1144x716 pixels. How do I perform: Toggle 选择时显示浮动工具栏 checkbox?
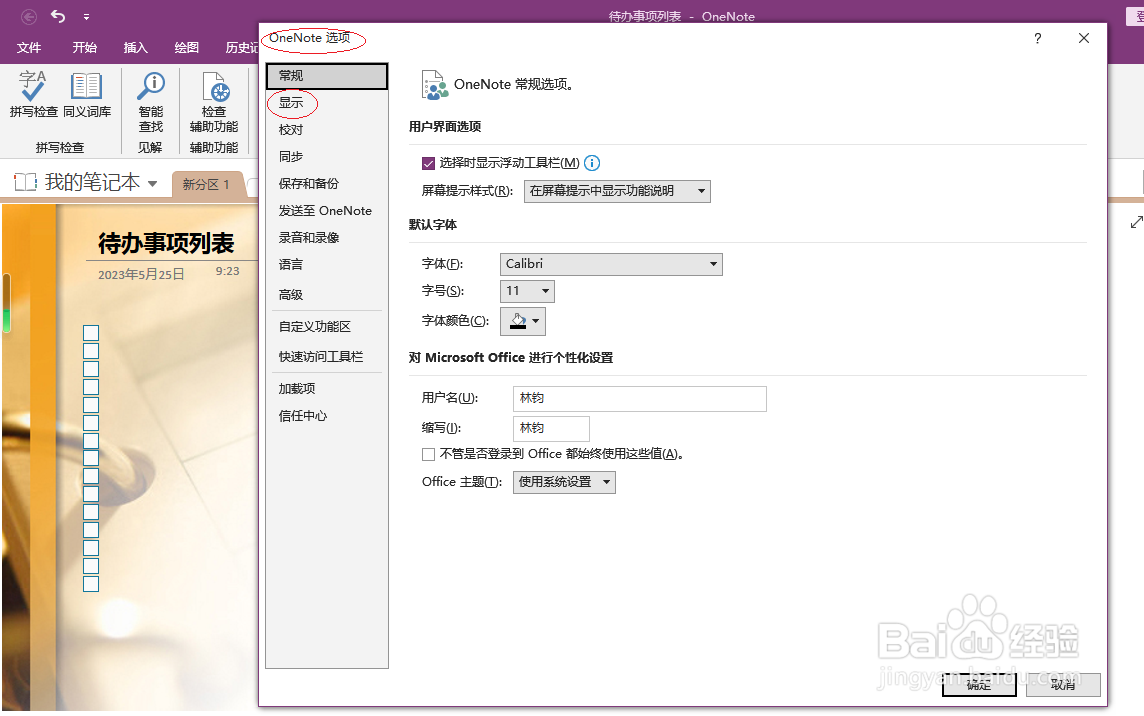click(x=429, y=163)
